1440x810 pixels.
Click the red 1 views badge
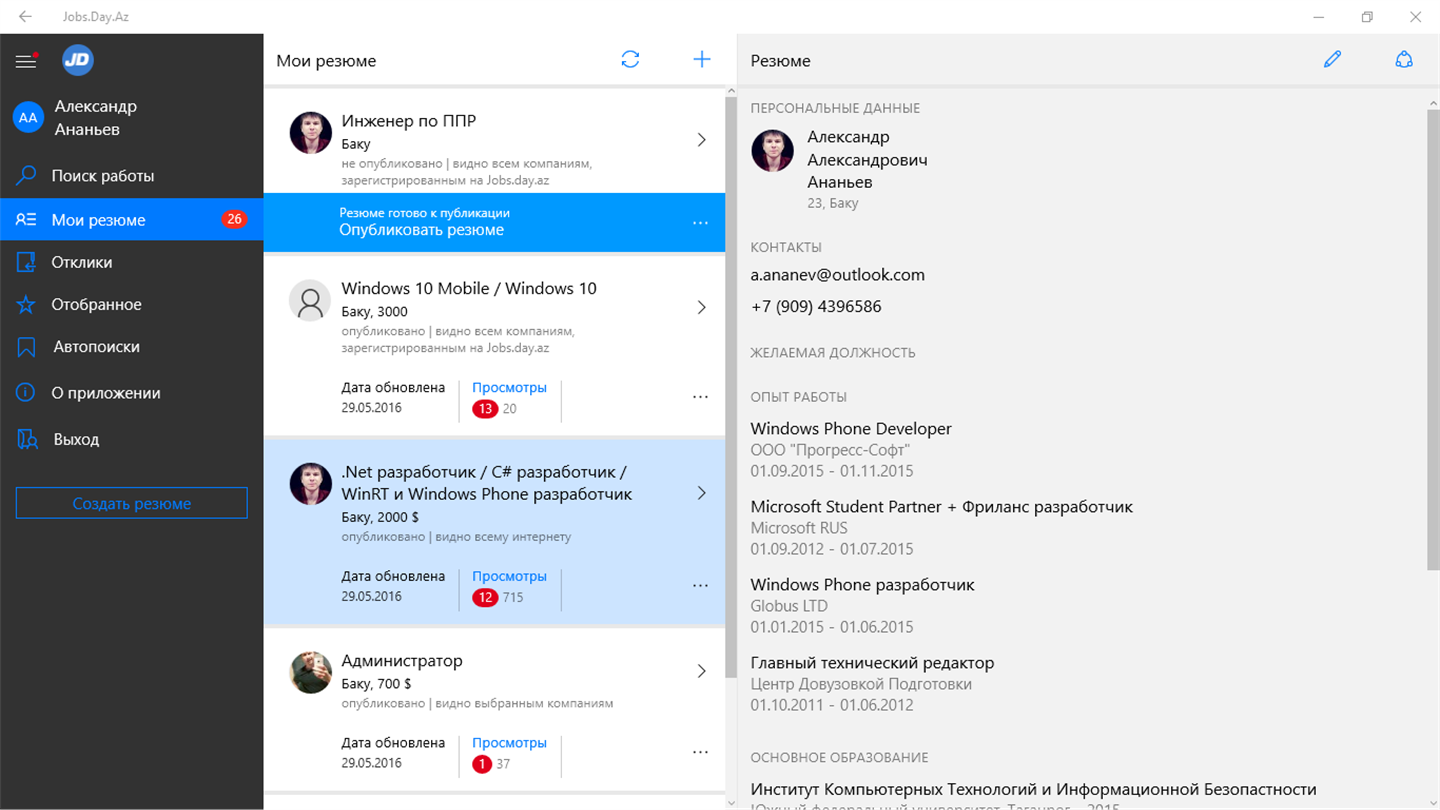(481, 764)
